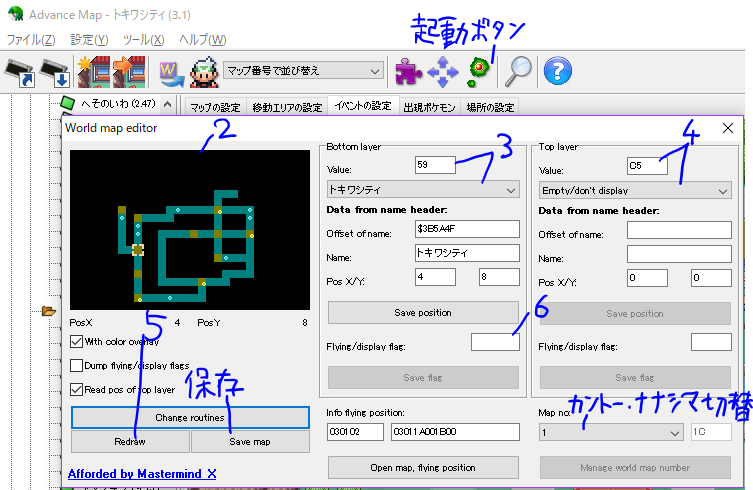Open Afforded by Mastermind_X link
The image size is (753, 490).
[x=142, y=474]
